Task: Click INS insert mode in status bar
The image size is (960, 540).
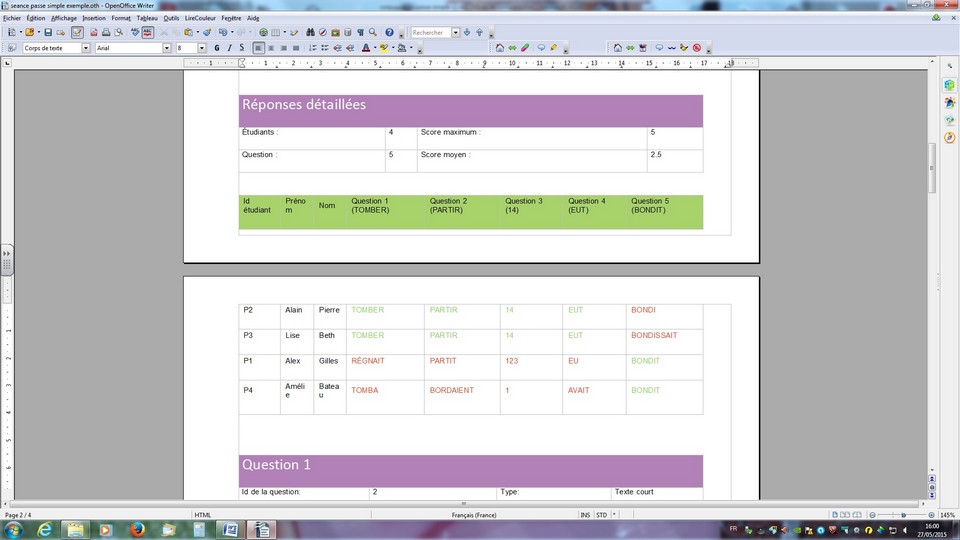Action: 585,515
